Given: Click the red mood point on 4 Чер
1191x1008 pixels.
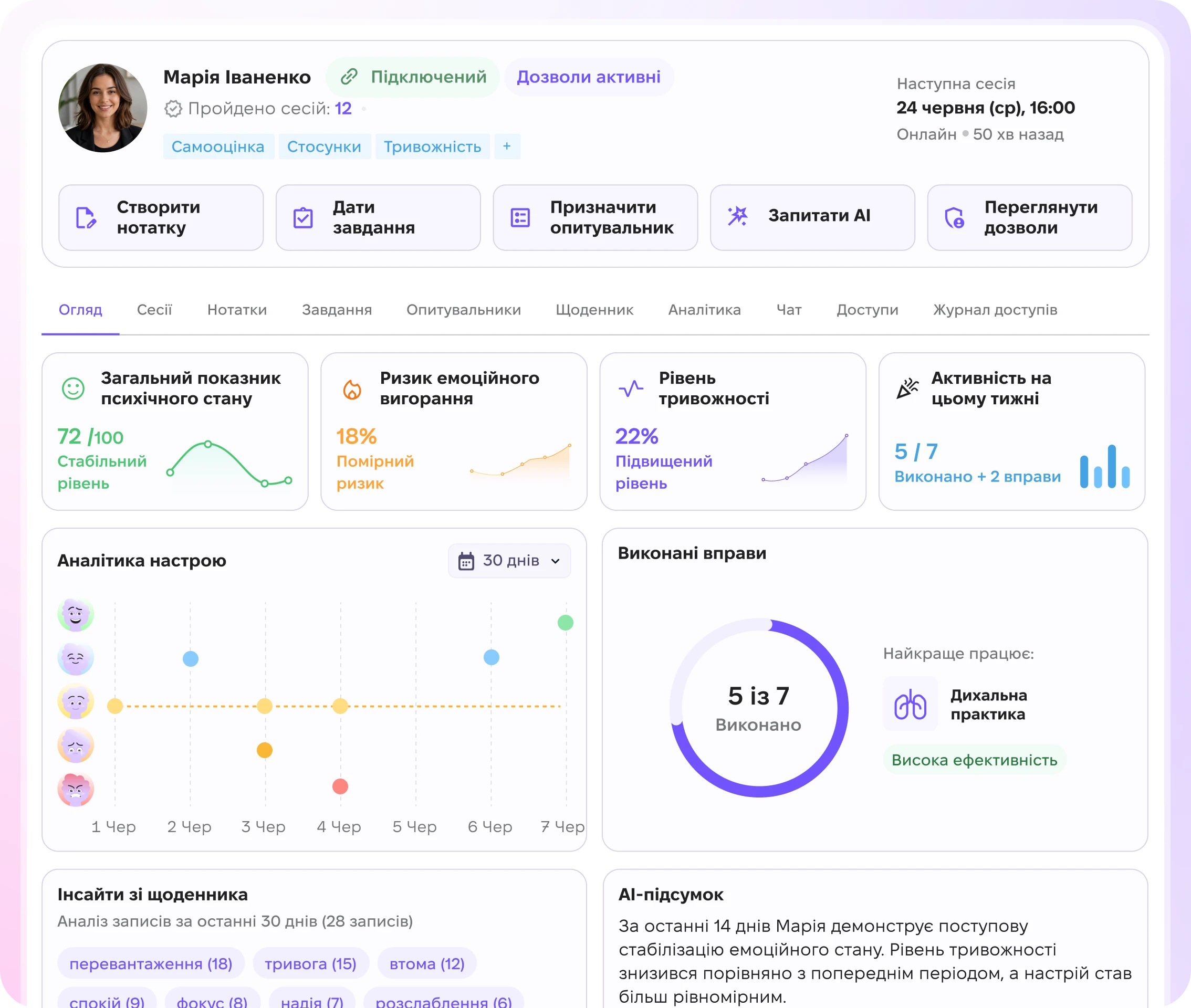Looking at the screenshot, I should [x=340, y=787].
